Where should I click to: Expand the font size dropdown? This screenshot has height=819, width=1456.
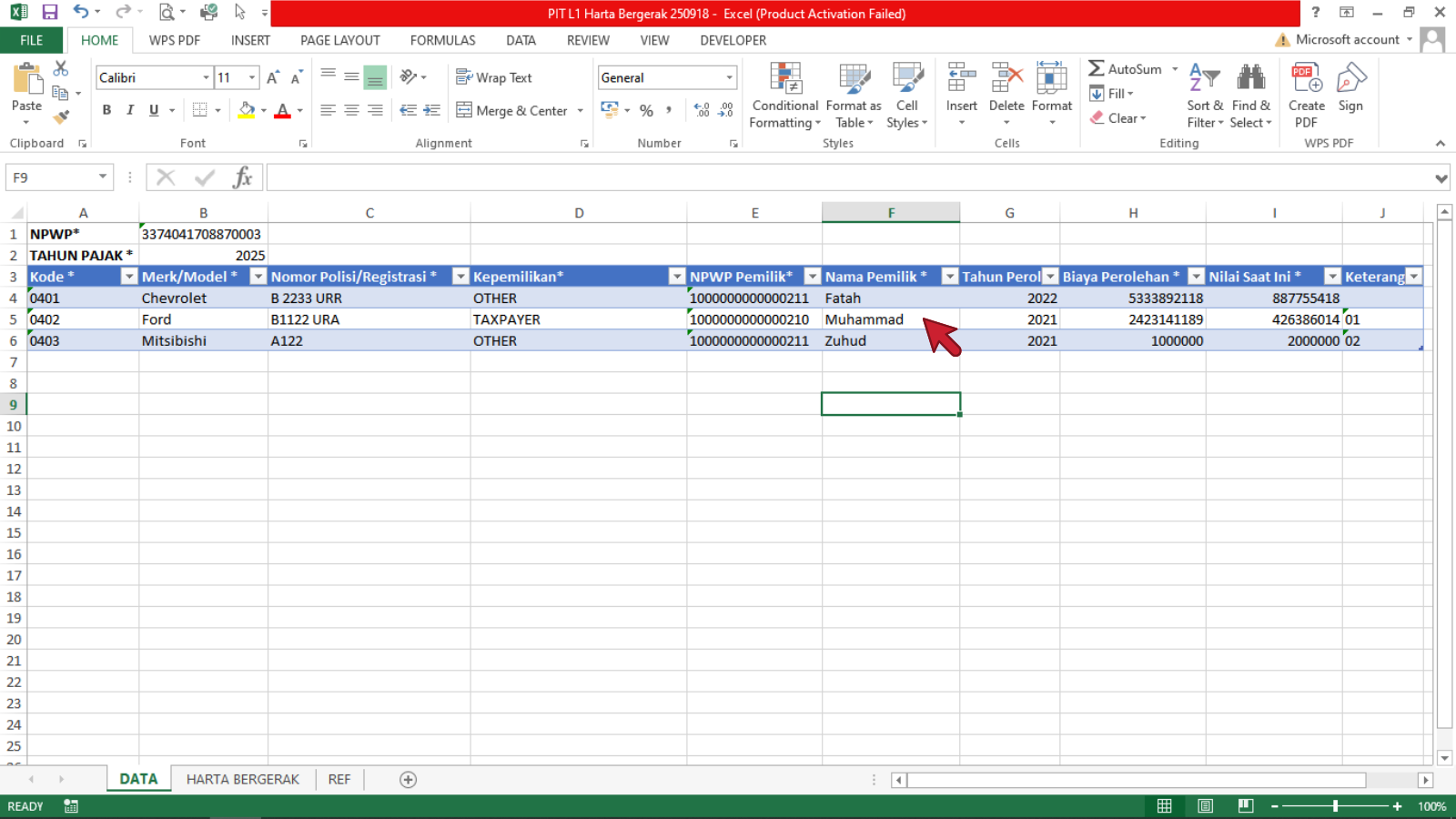[x=252, y=77]
